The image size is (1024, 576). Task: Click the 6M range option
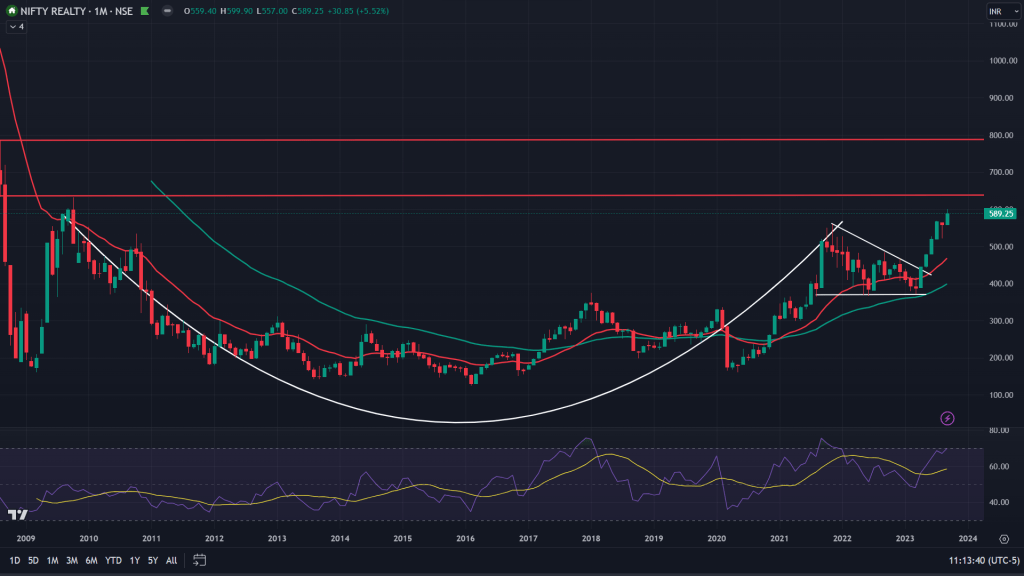click(x=90, y=561)
